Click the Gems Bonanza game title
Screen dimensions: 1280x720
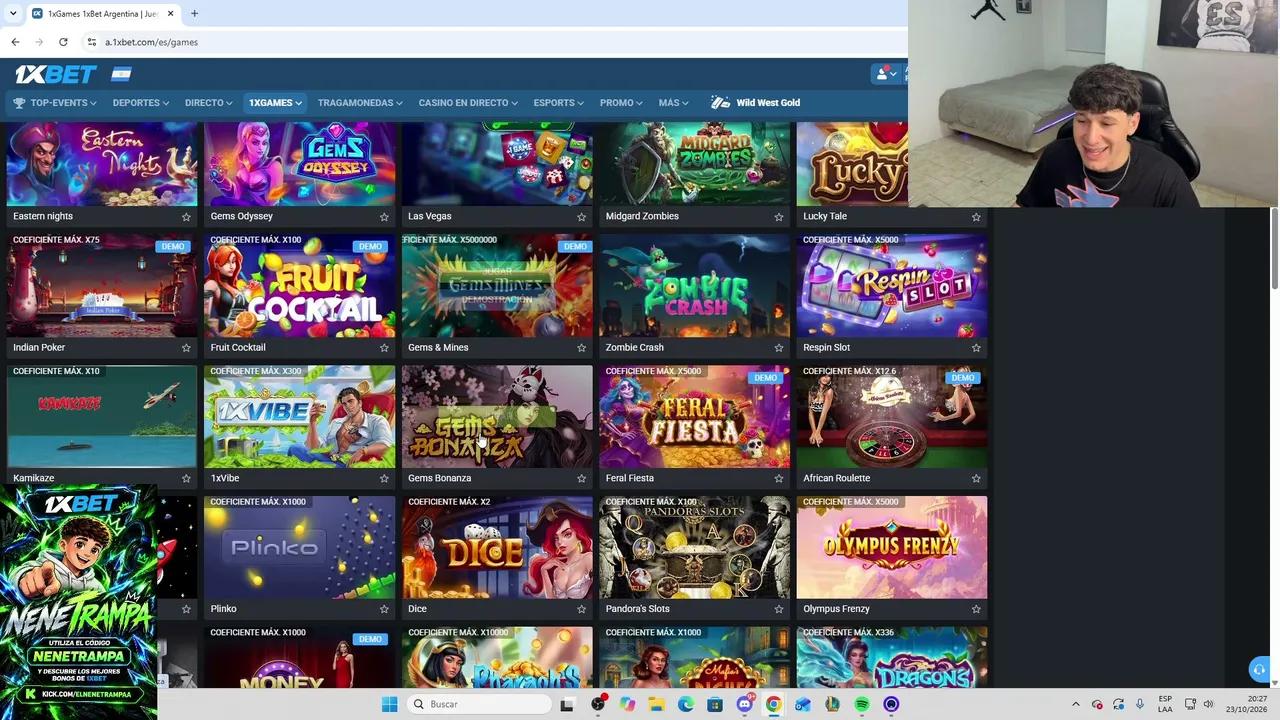point(439,478)
